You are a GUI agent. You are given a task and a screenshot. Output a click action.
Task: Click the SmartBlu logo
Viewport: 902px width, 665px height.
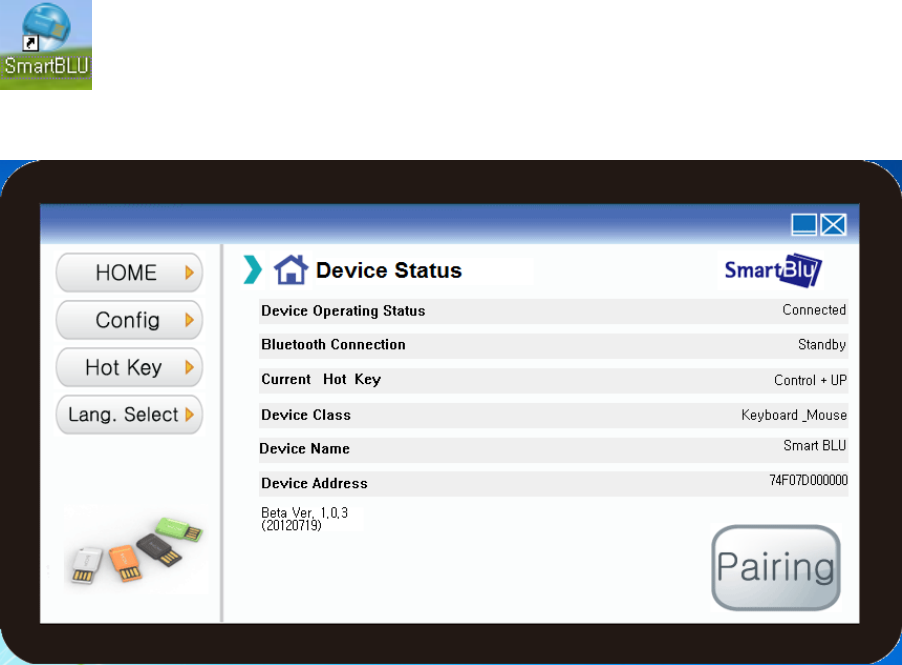pyautogui.click(x=773, y=270)
